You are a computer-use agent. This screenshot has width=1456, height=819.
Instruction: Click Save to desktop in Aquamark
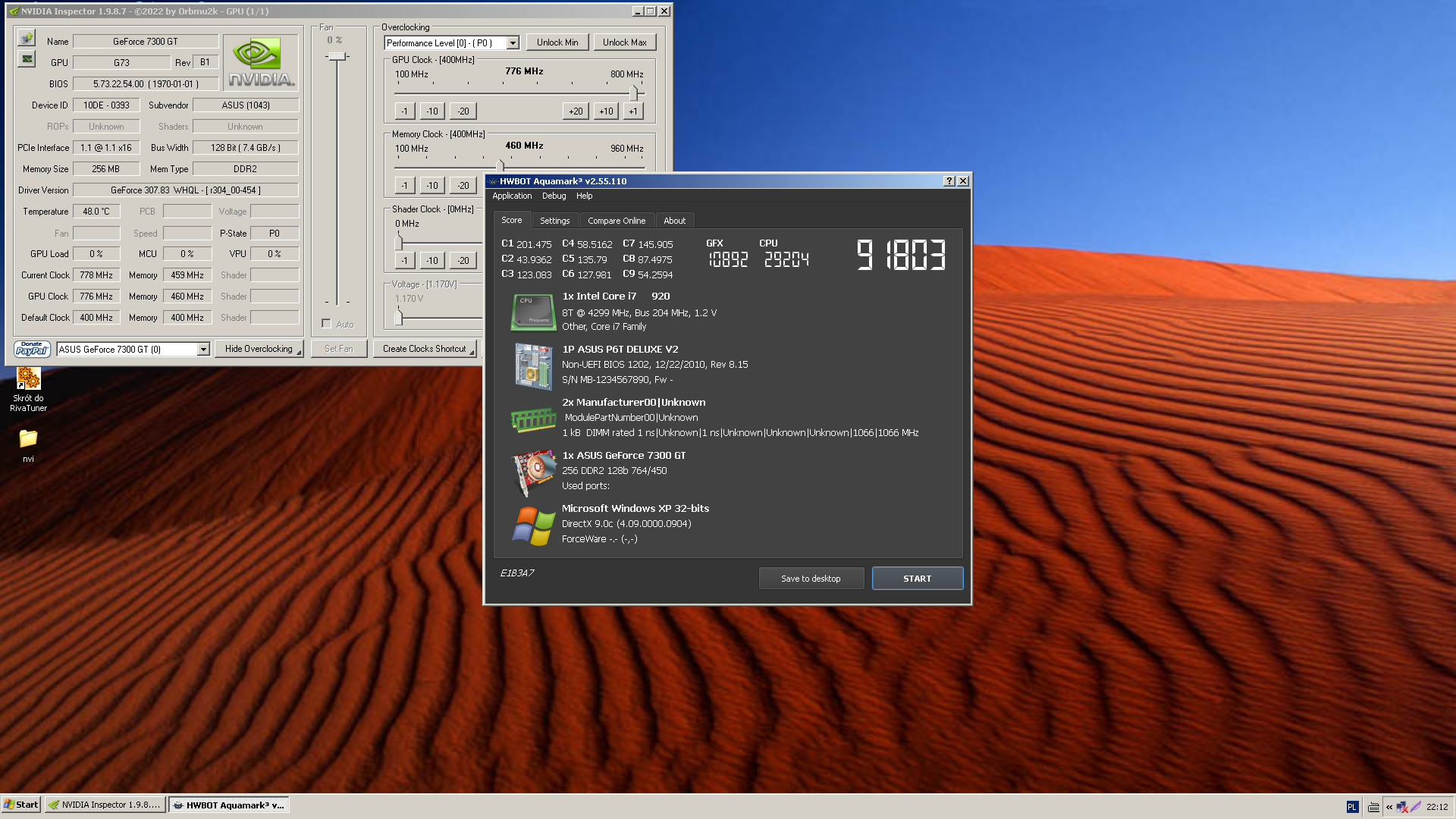(x=811, y=579)
